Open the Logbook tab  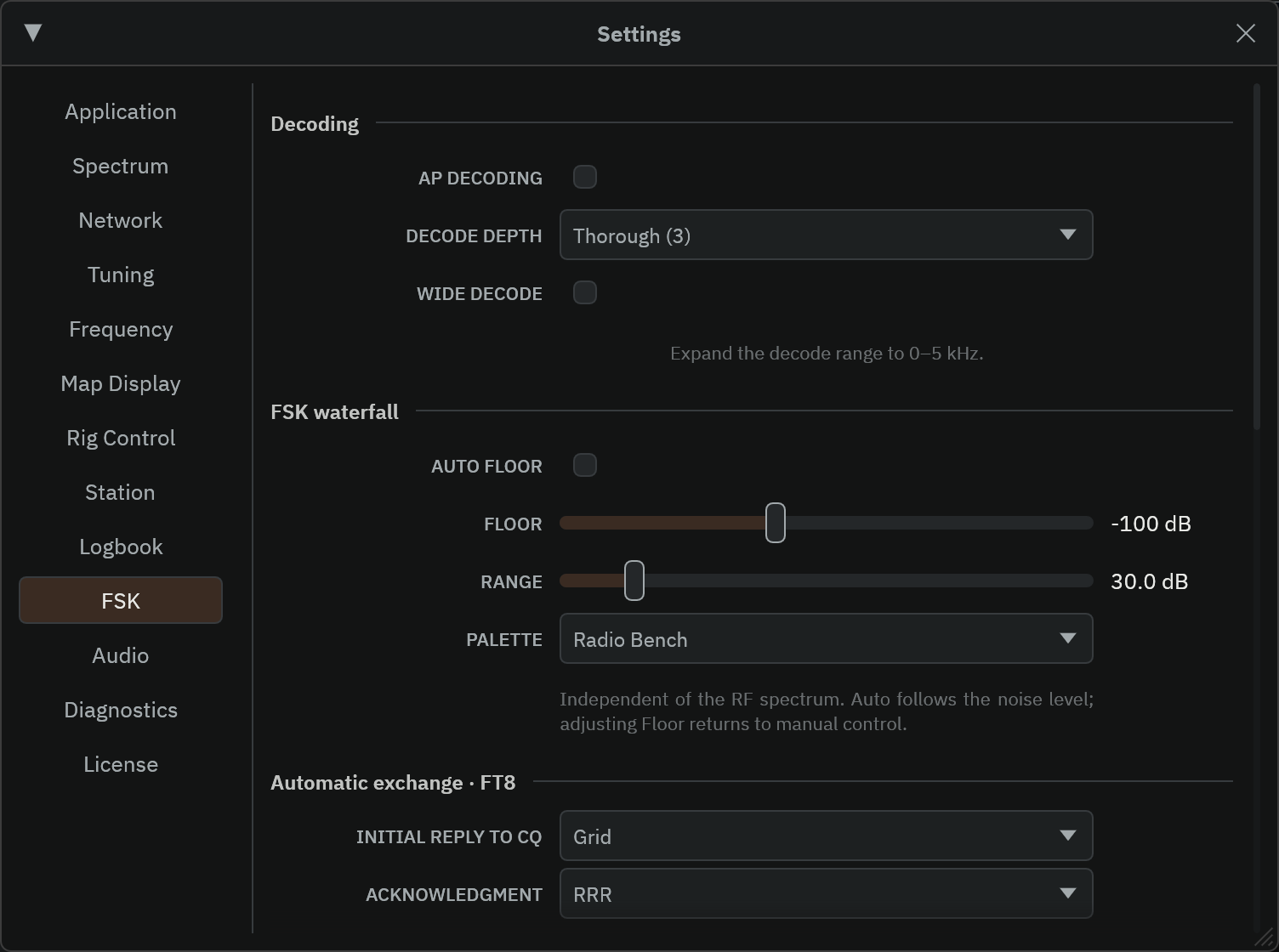(121, 547)
